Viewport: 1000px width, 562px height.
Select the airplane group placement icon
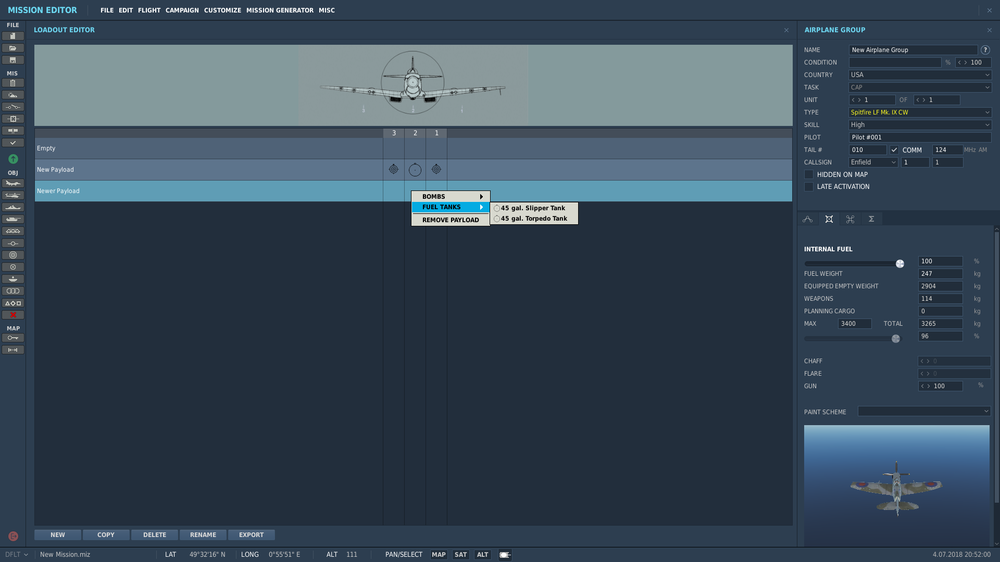13,183
